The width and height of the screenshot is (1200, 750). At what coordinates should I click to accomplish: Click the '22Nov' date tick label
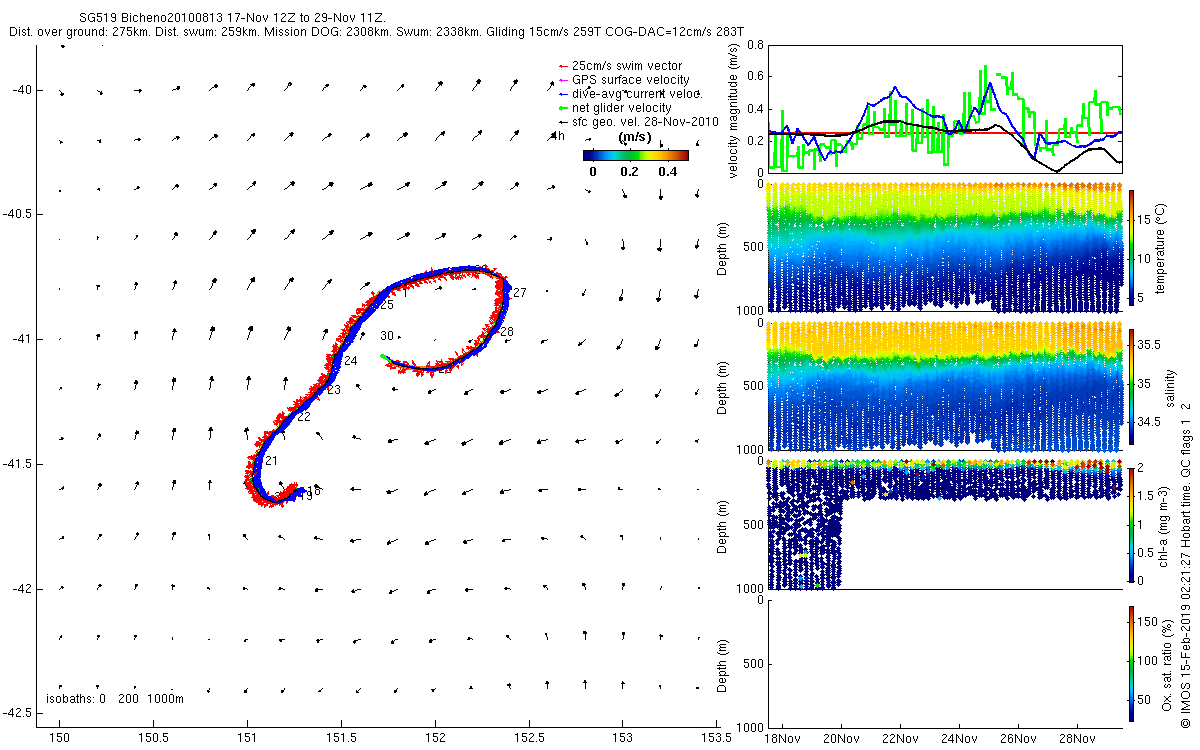900,738
